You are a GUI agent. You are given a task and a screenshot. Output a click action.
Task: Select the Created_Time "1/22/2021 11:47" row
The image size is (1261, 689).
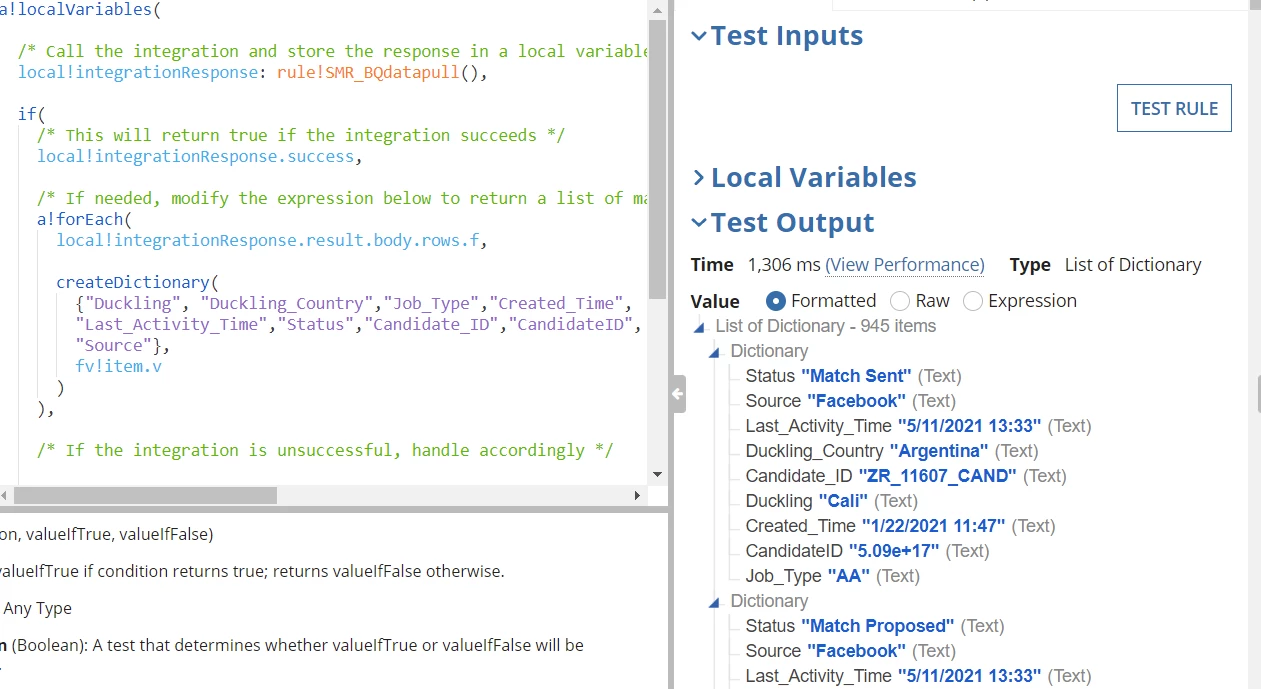pyautogui.click(x=900, y=526)
